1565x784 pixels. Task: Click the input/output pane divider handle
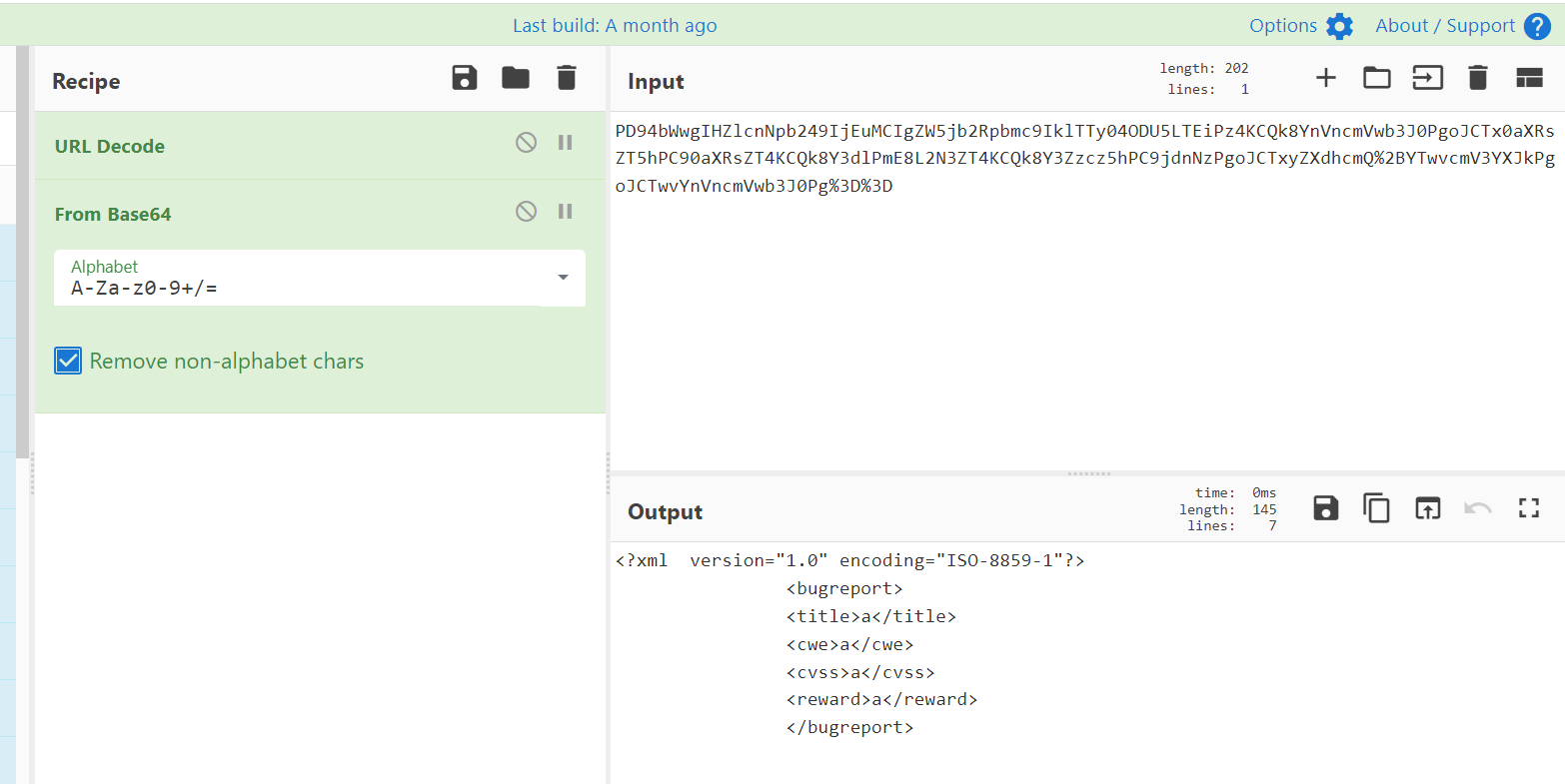click(x=1089, y=473)
